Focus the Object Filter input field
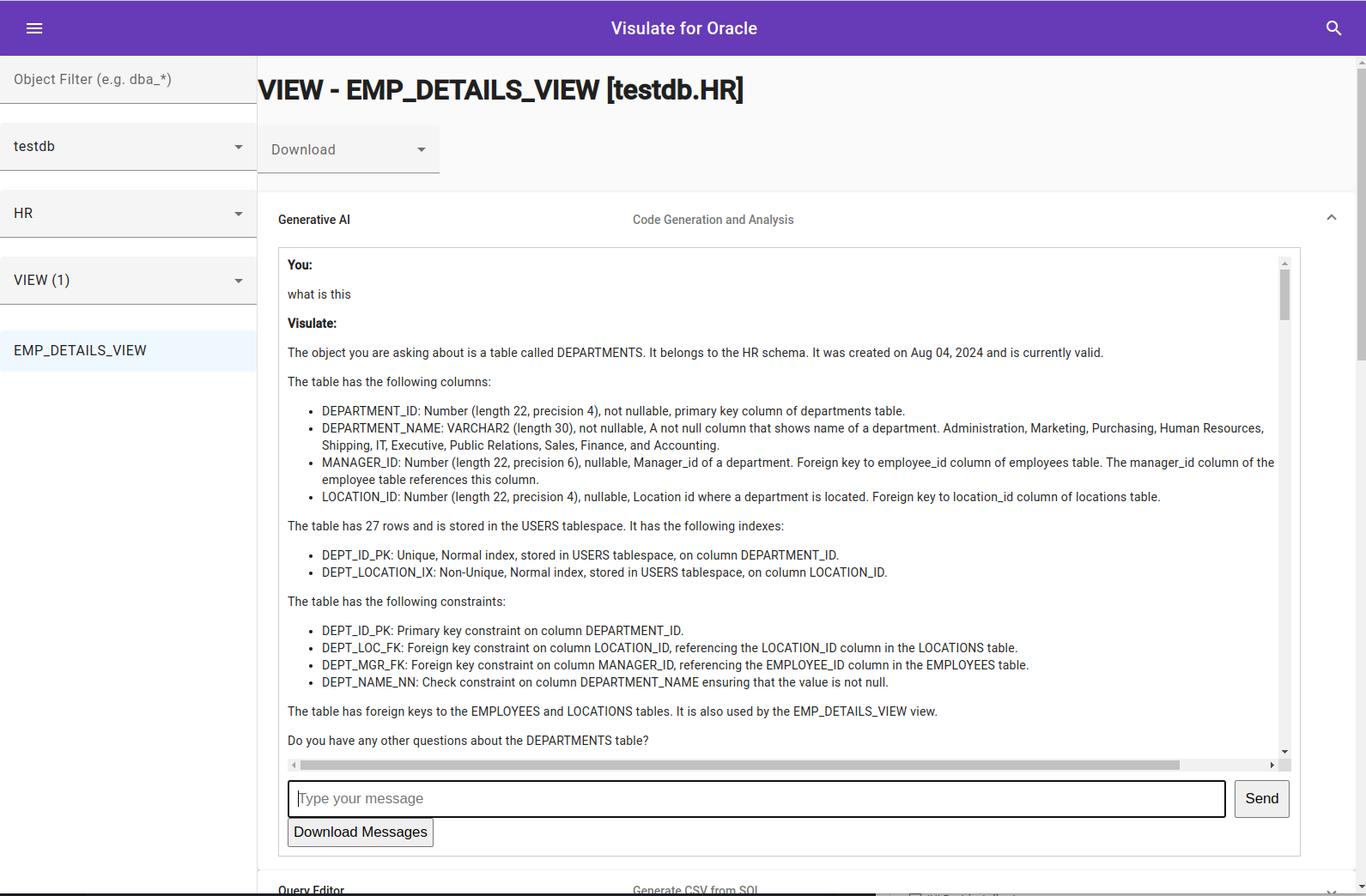Image resolution: width=1366 pixels, height=896 pixels. coord(128,80)
